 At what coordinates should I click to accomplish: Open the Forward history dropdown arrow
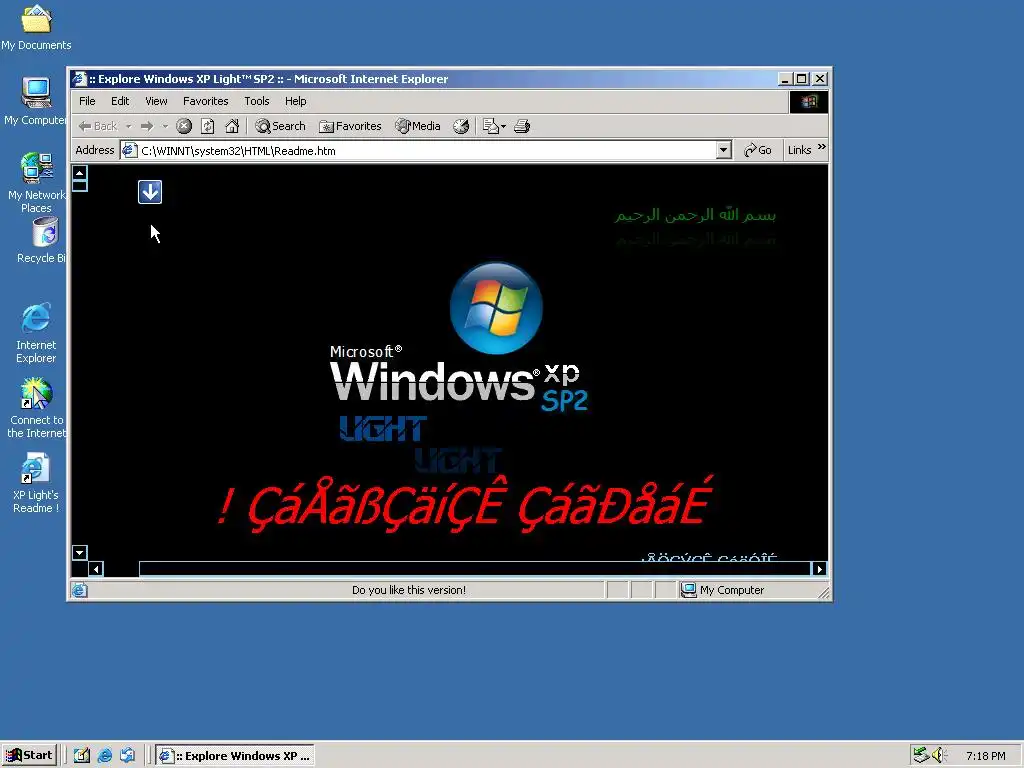165,126
